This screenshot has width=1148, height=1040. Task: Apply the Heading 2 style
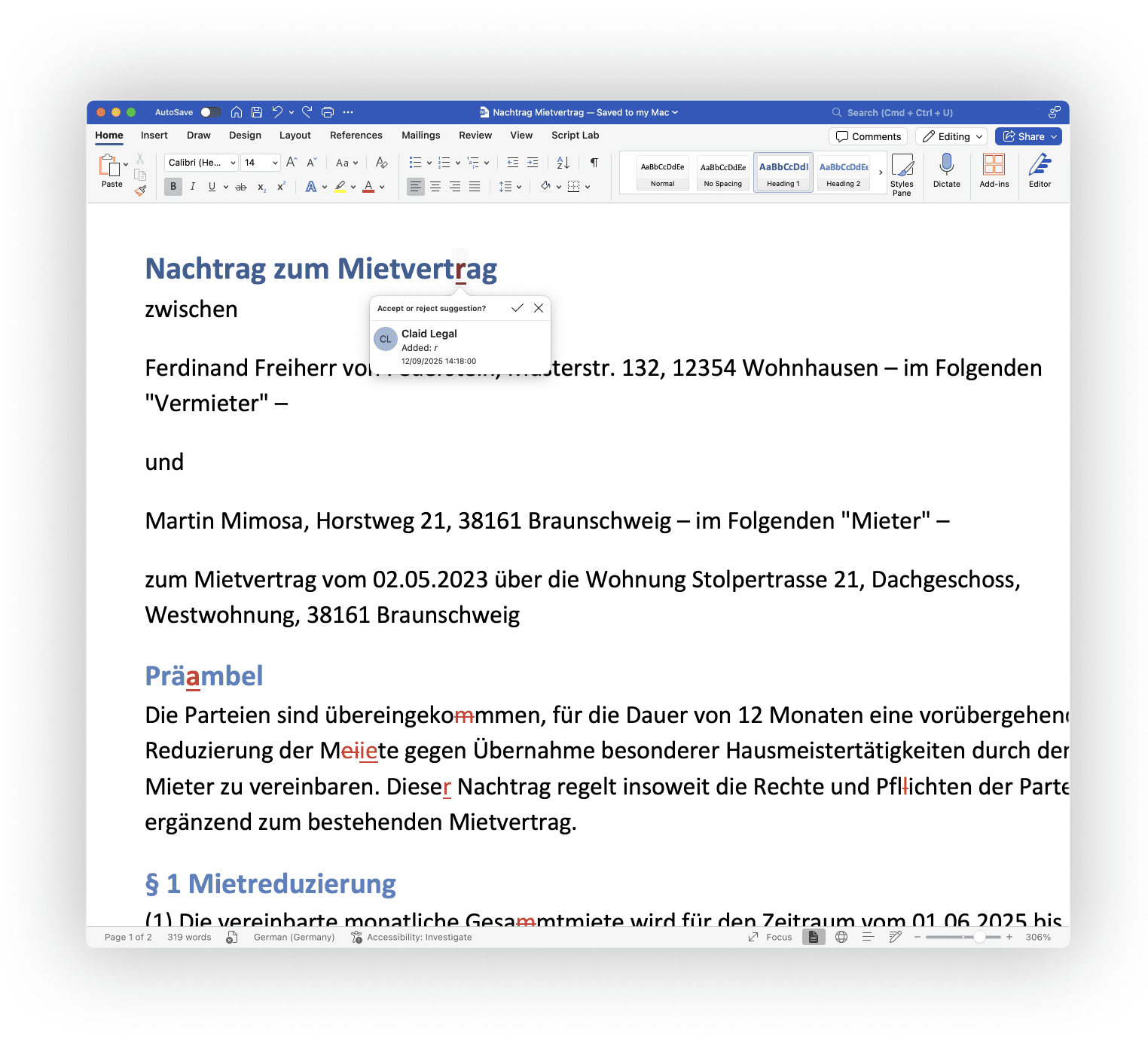[x=842, y=172]
